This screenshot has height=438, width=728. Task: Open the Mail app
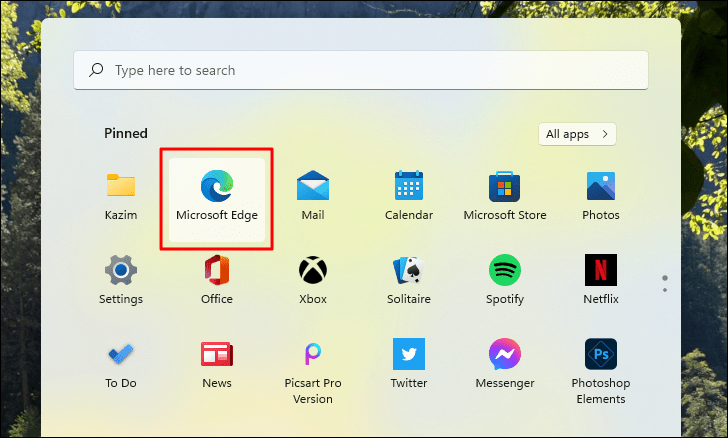tap(313, 196)
